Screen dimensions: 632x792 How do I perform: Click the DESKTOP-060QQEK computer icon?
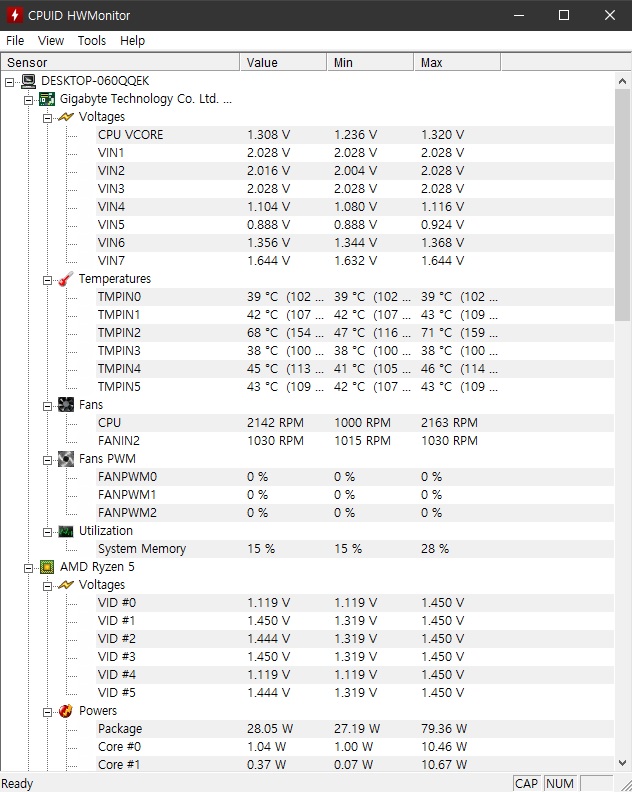(x=28, y=81)
